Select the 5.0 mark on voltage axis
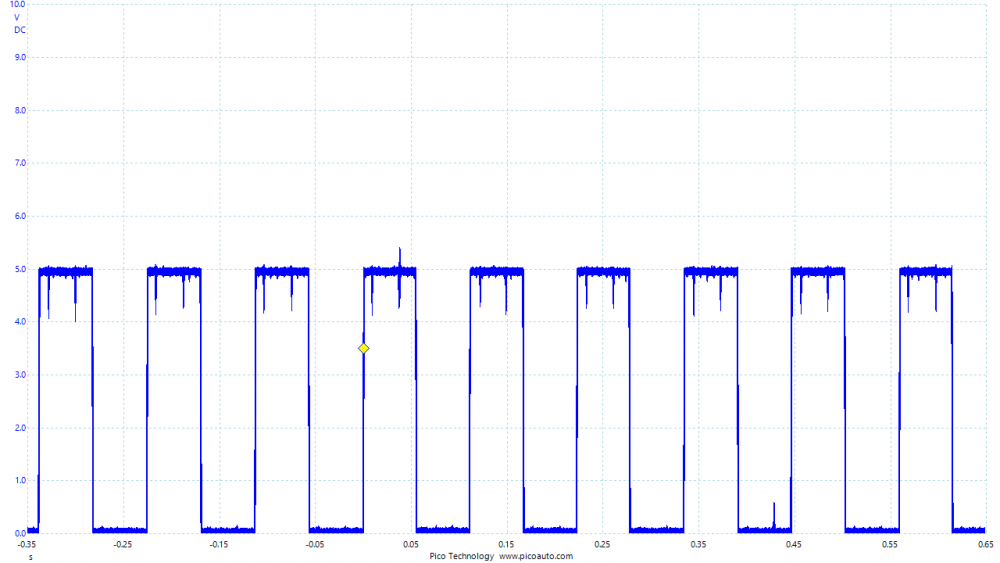This screenshot has width=1000, height=563. point(19,269)
